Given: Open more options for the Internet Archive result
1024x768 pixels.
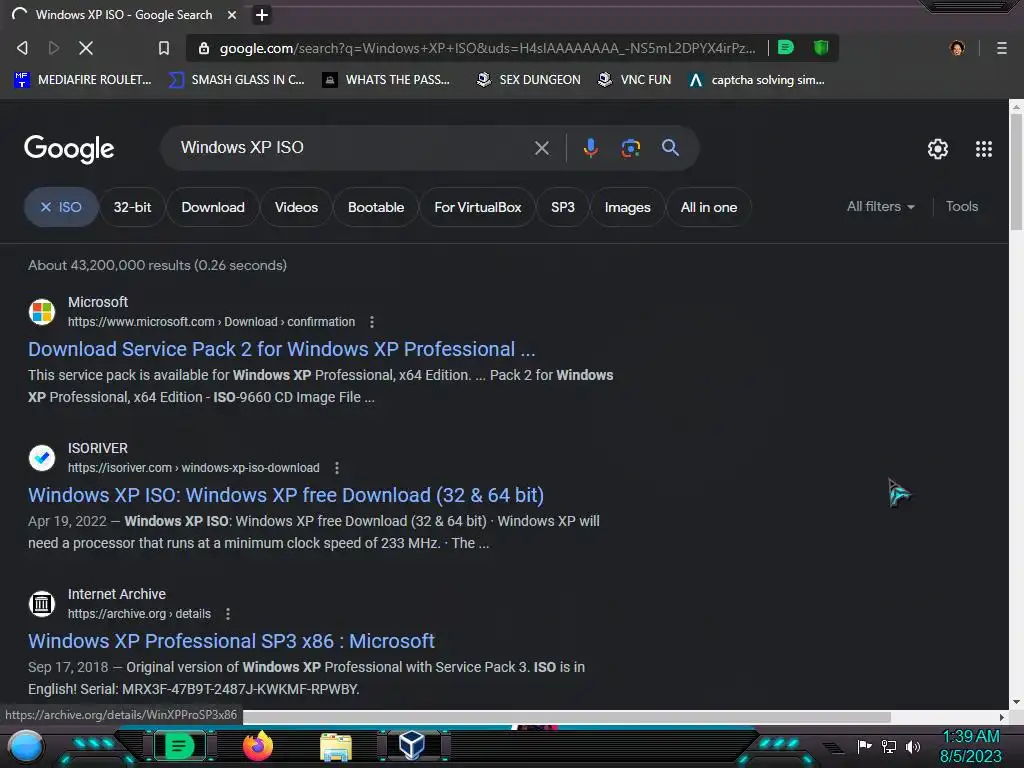Looking at the screenshot, I should (227, 614).
